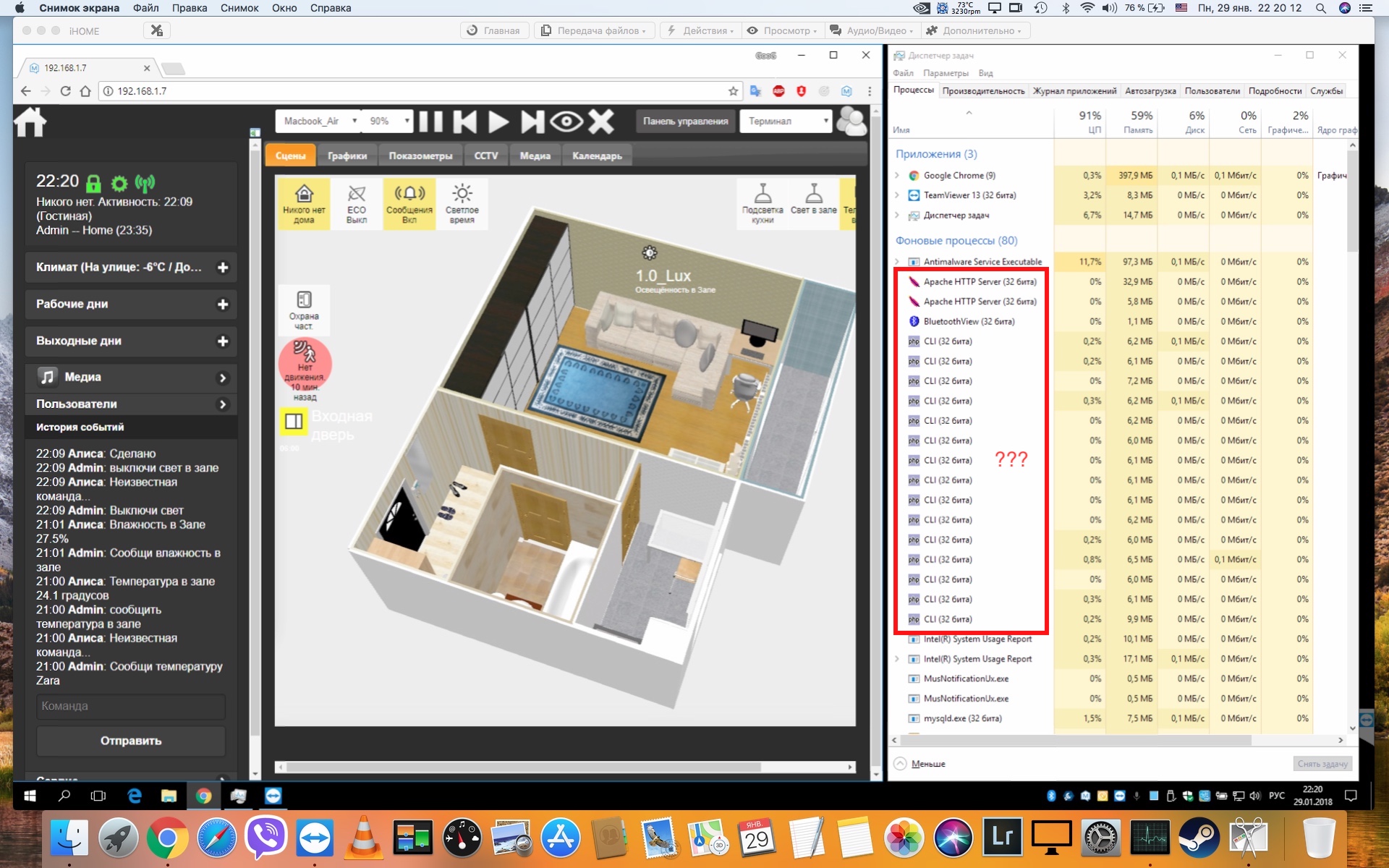Toggle the 'Никого нет дома' scene button
Image resolution: width=1389 pixels, height=868 pixels.
click(304, 203)
